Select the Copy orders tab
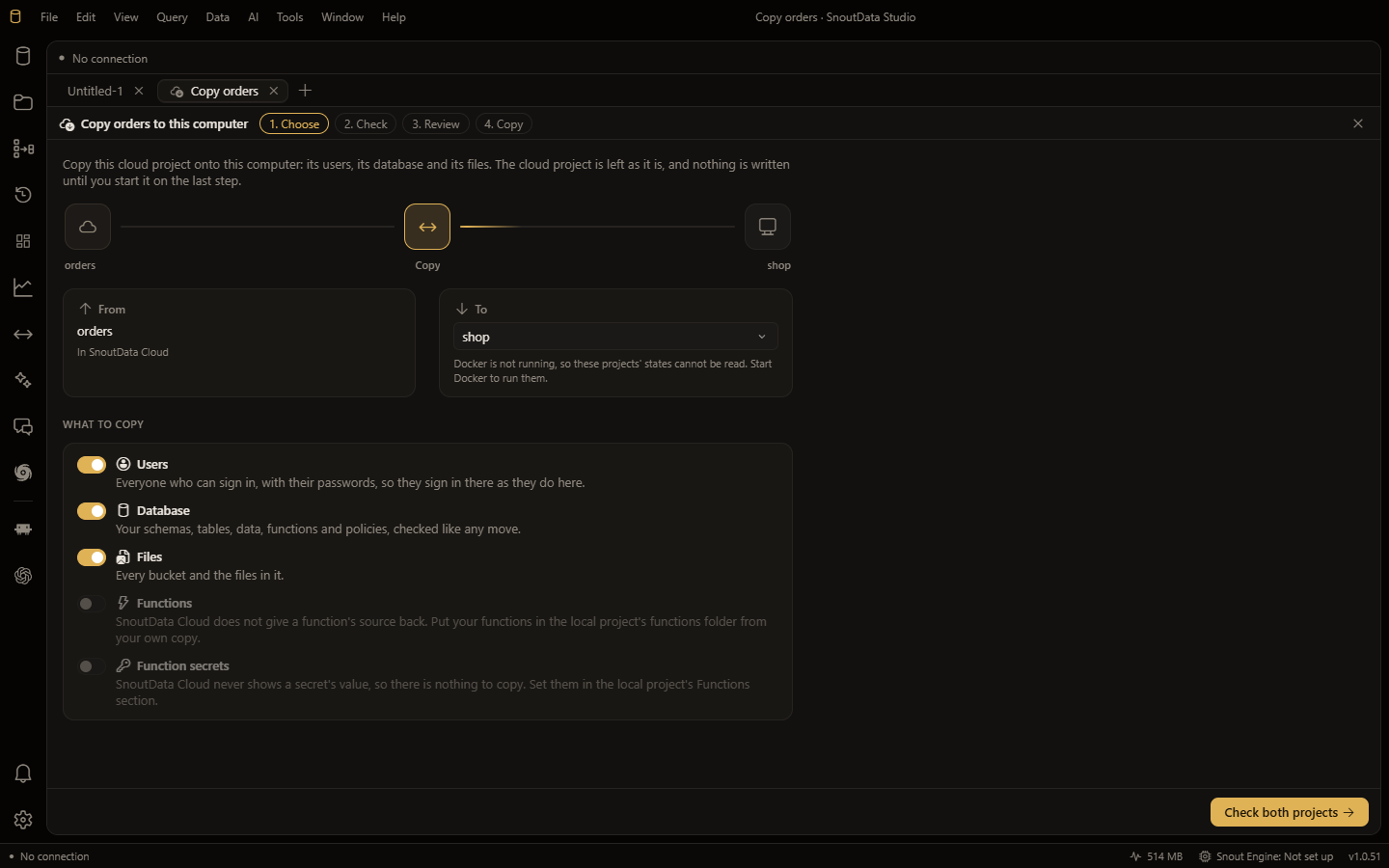This screenshot has width=1389, height=868. (224, 91)
